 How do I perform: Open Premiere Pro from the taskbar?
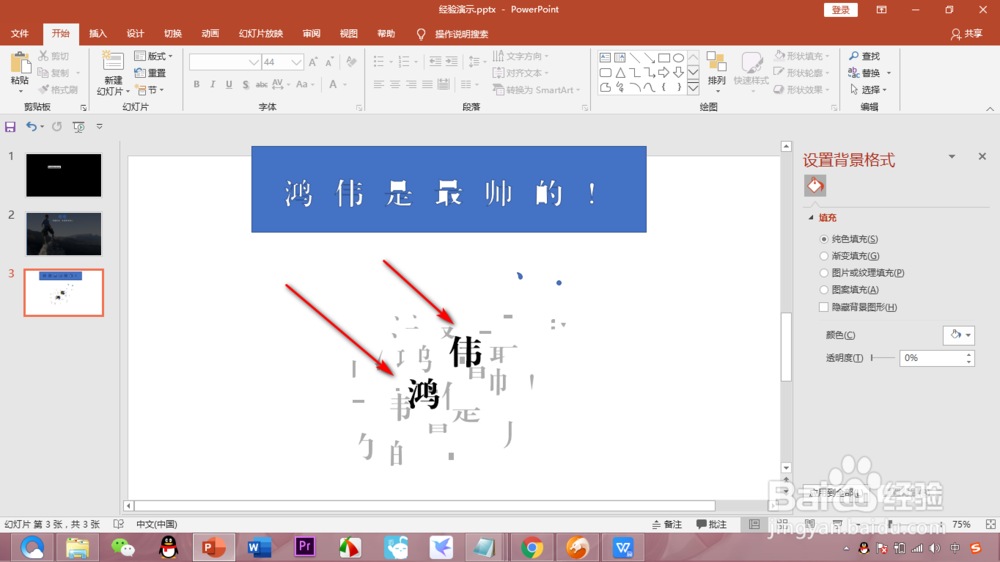[305, 547]
